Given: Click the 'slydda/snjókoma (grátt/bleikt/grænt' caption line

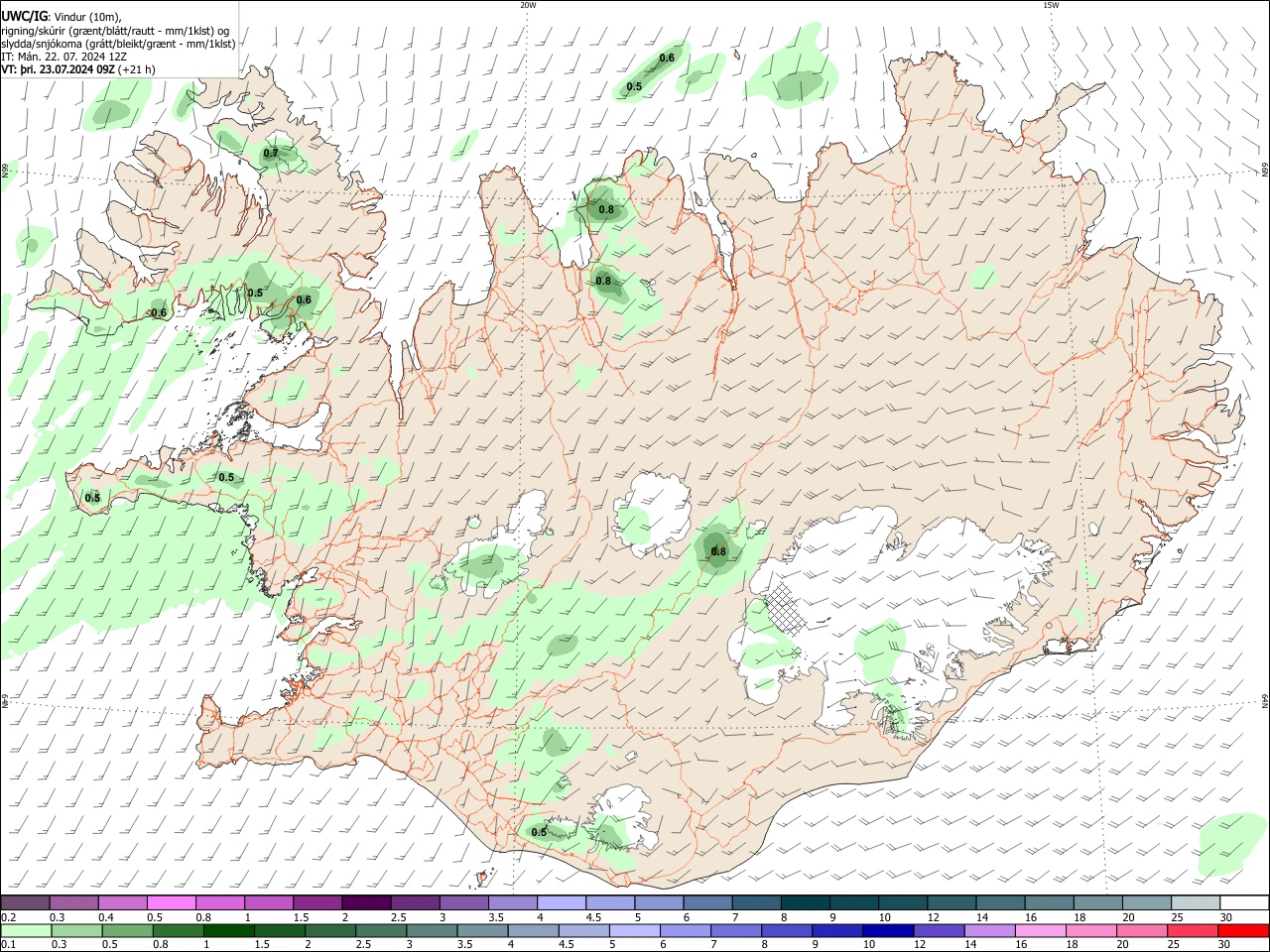Looking at the screenshot, I should [118, 44].
